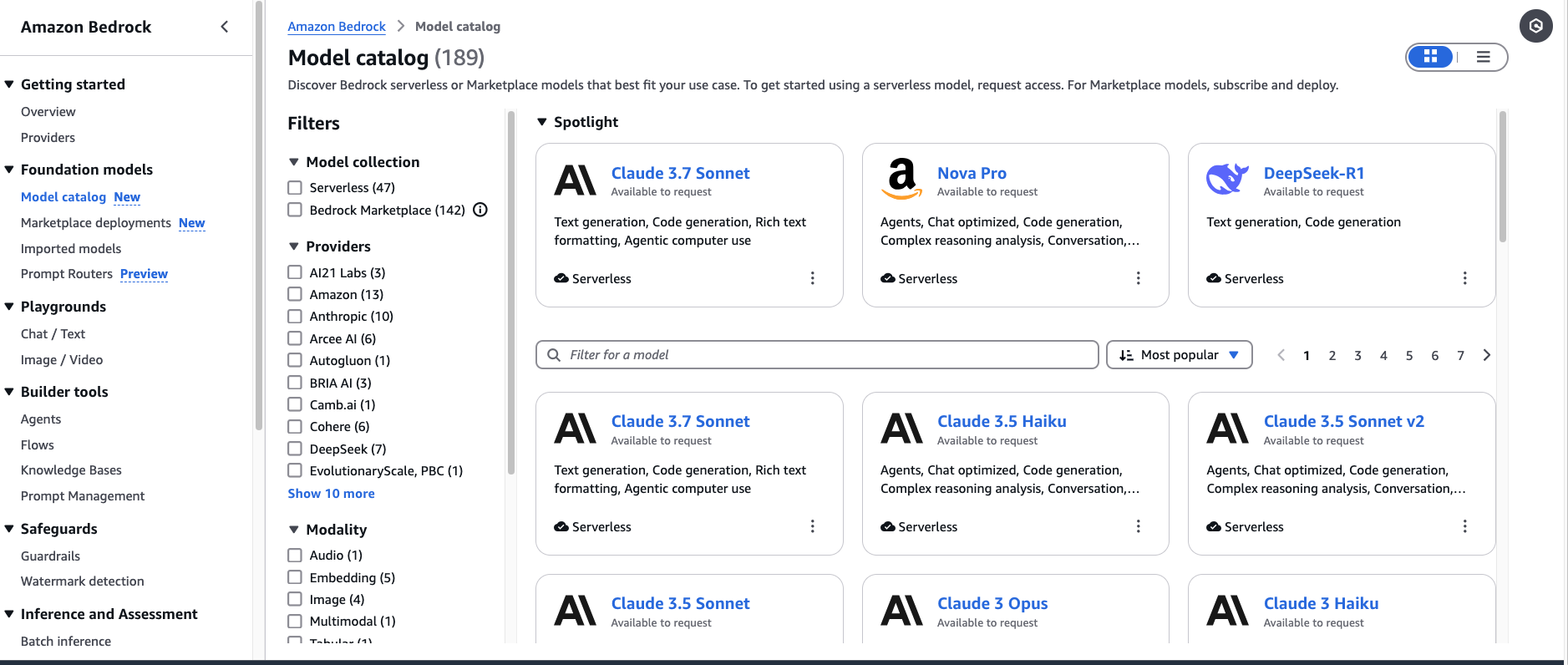The image size is (1568, 665).
Task: Click Anthropic logo on Claude 3.5 Sonnet card
Action: click(x=576, y=610)
